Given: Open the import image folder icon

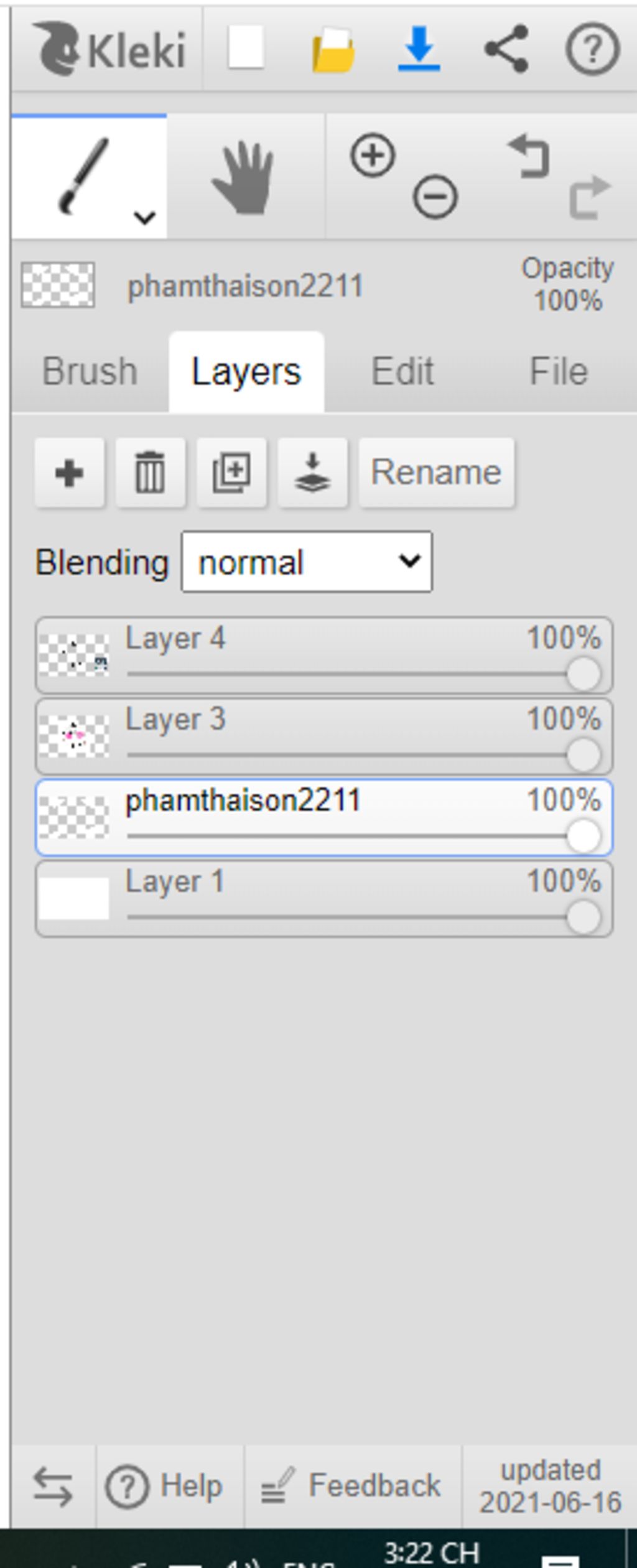Looking at the screenshot, I should [333, 50].
